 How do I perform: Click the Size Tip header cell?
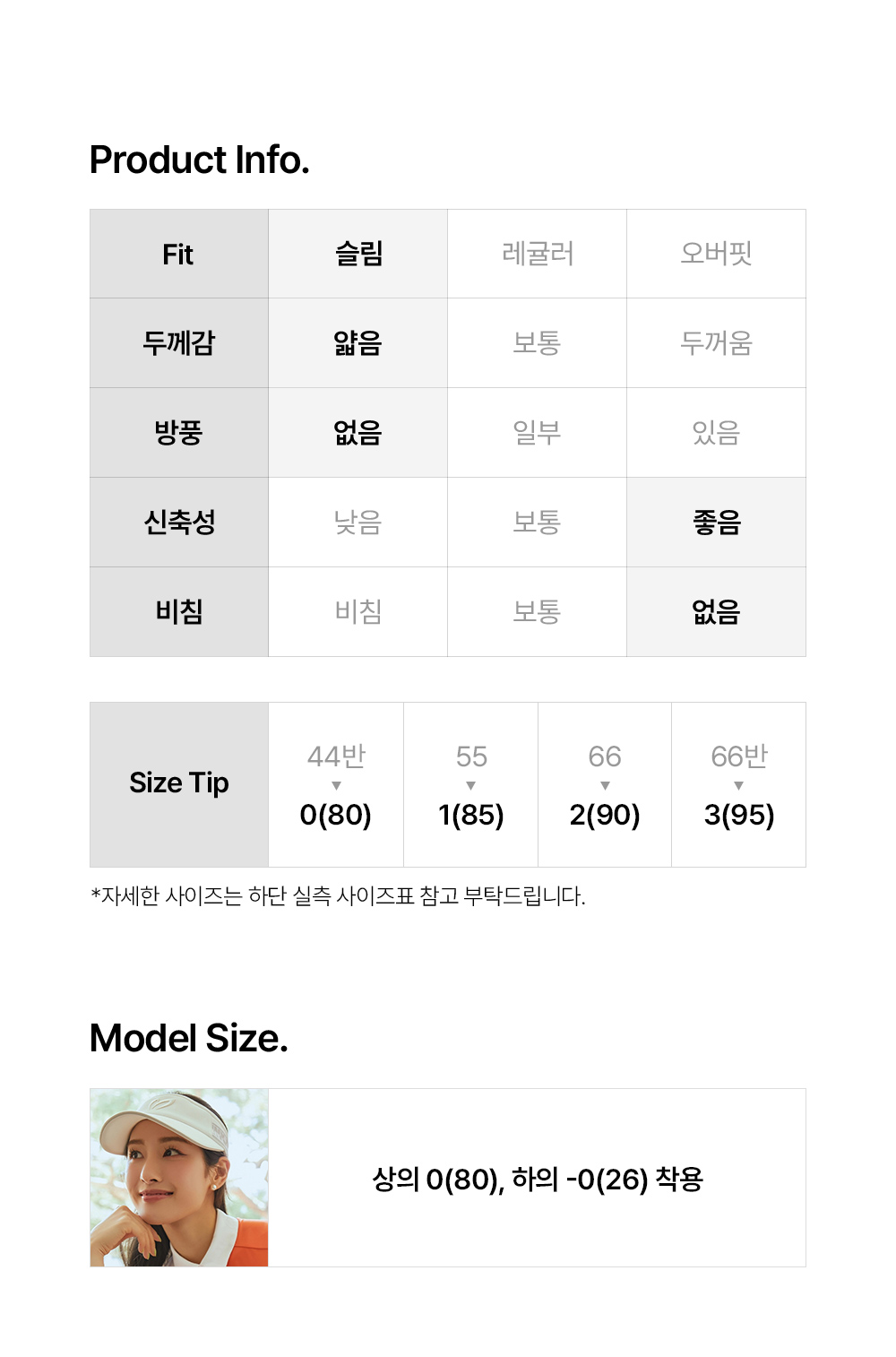point(179,783)
